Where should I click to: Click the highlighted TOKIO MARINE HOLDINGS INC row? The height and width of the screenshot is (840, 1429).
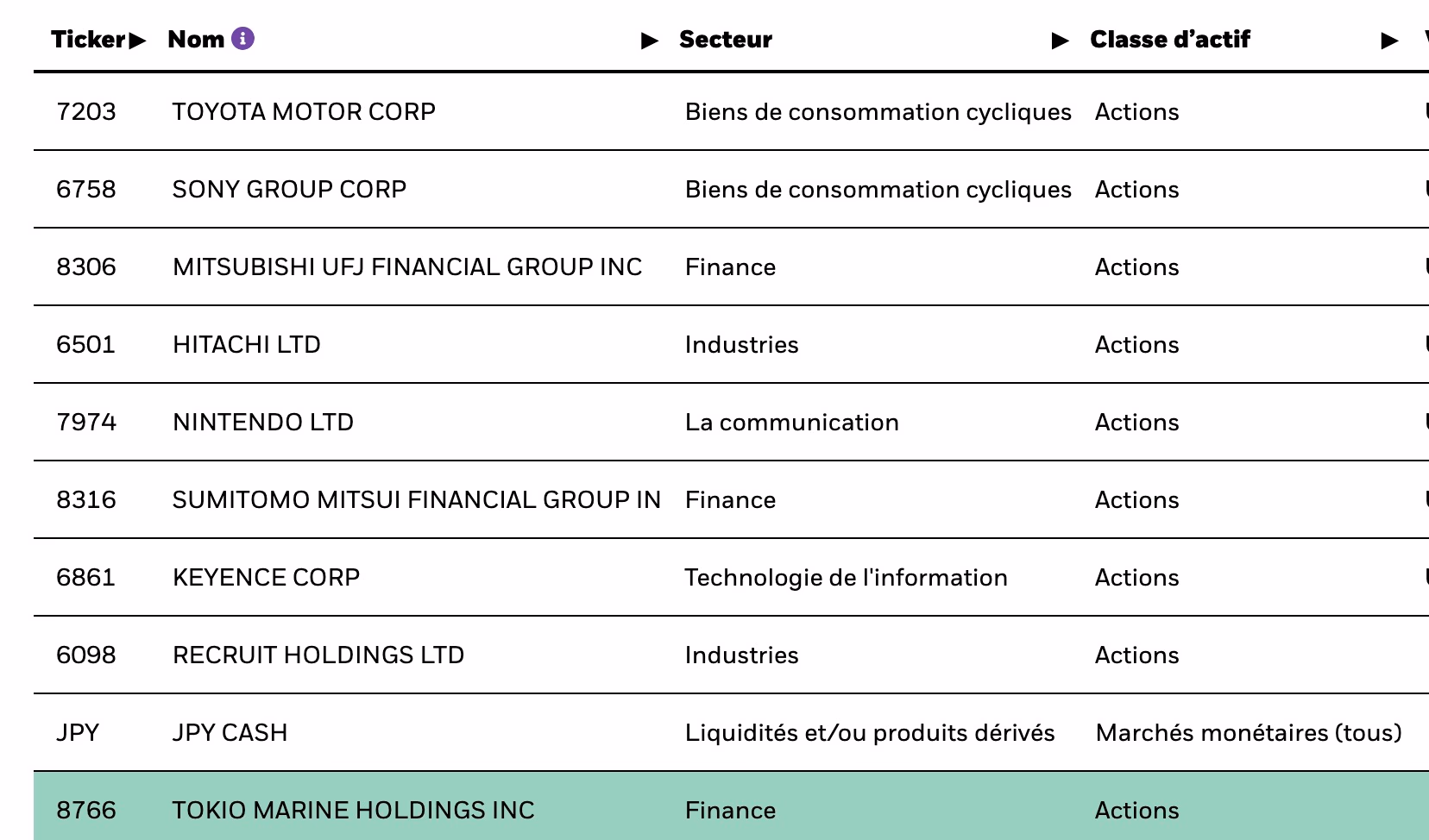click(354, 810)
